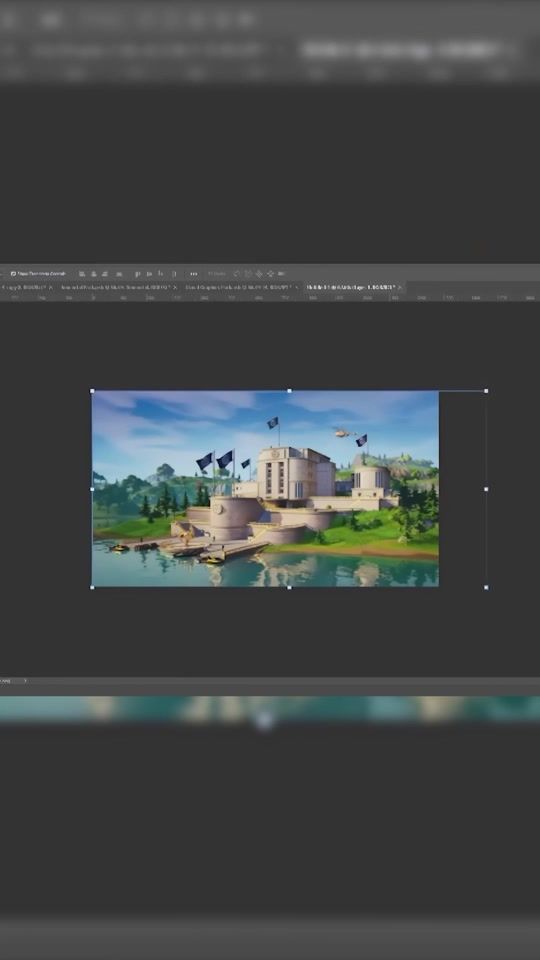This screenshot has width=540, height=960.
Task: Click the bottom-right transform handle
Action: tap(486, 588)
